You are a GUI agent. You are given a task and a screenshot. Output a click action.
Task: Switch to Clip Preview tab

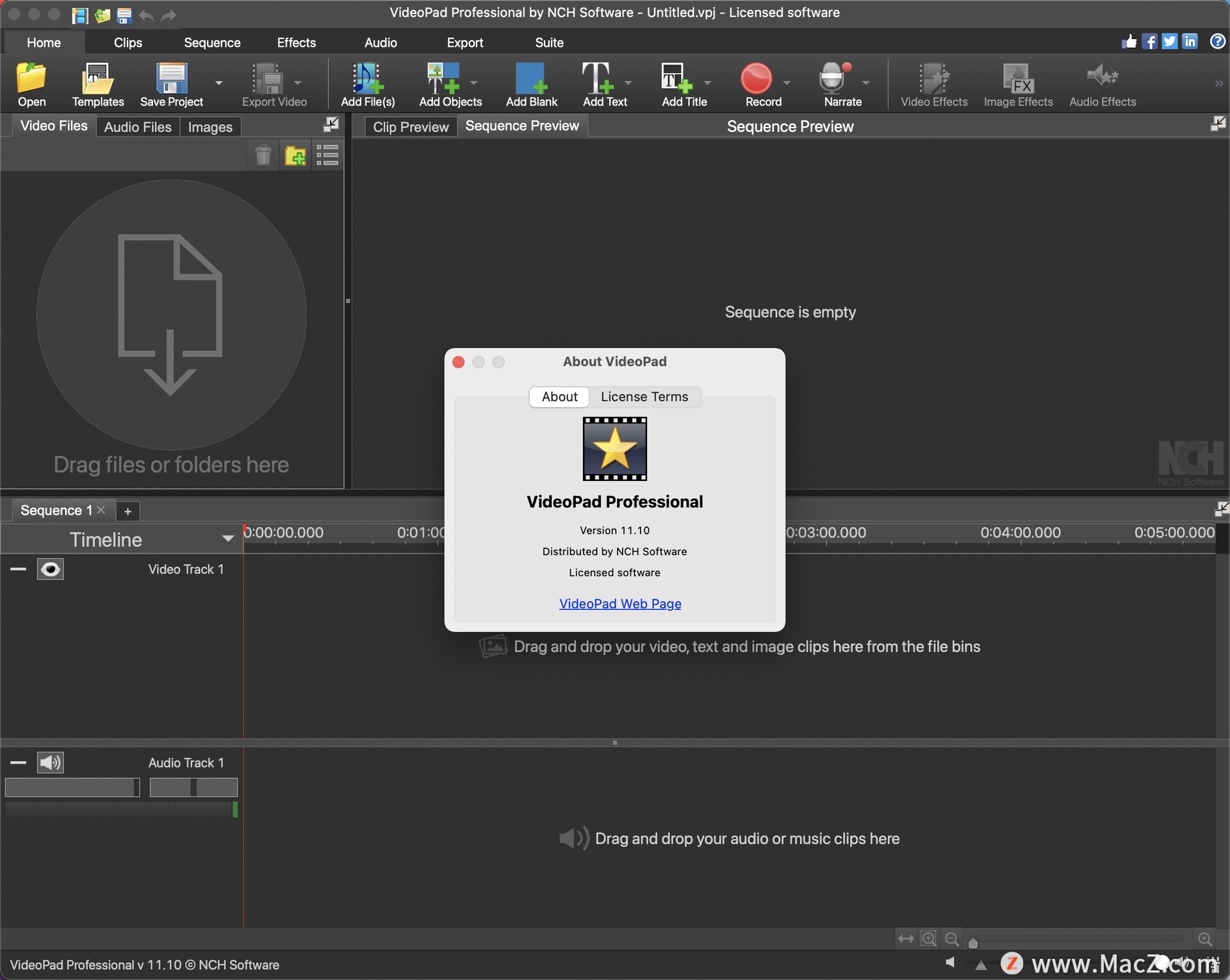click(411, 127)
